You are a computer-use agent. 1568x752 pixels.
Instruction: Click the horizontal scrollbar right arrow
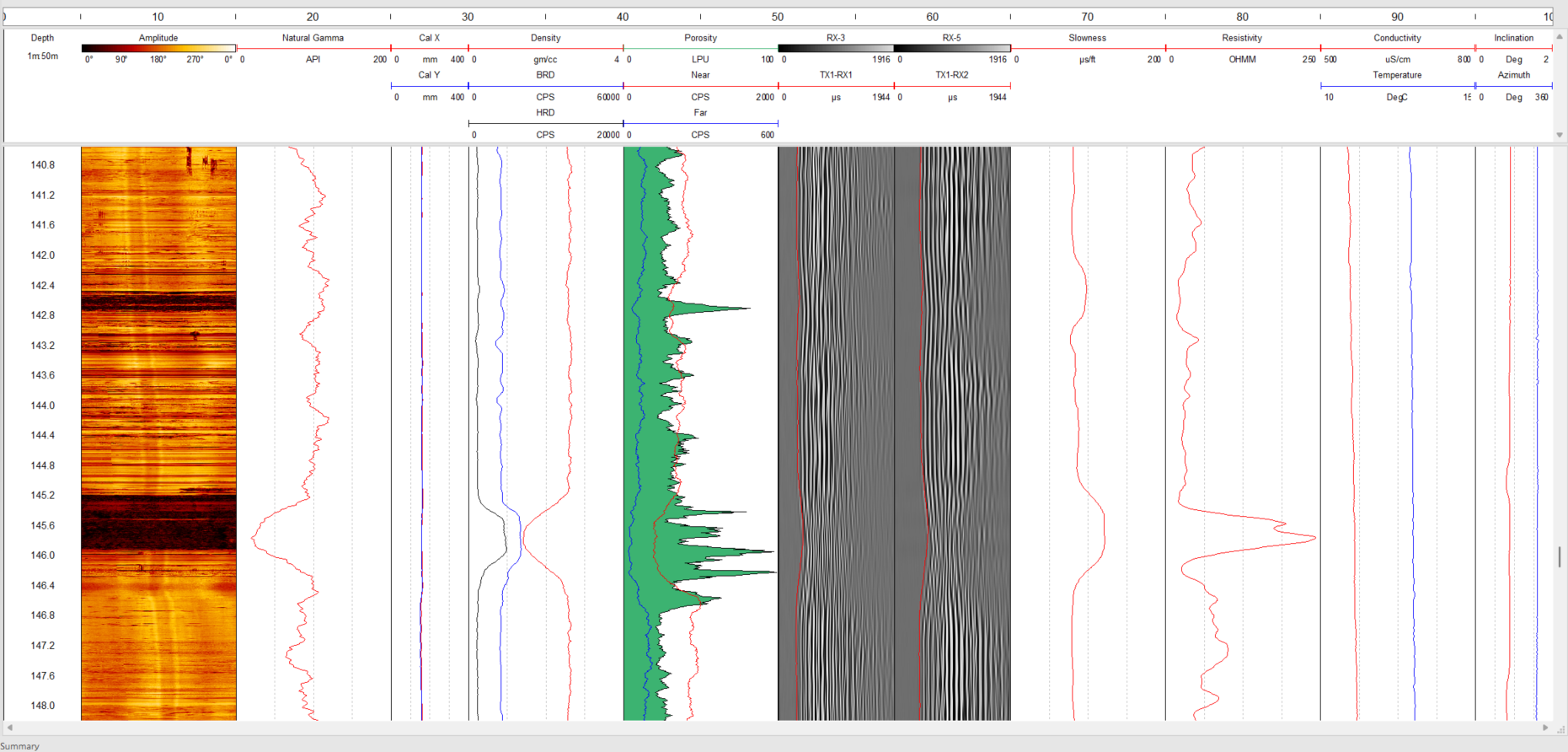tap(1545, 728)
